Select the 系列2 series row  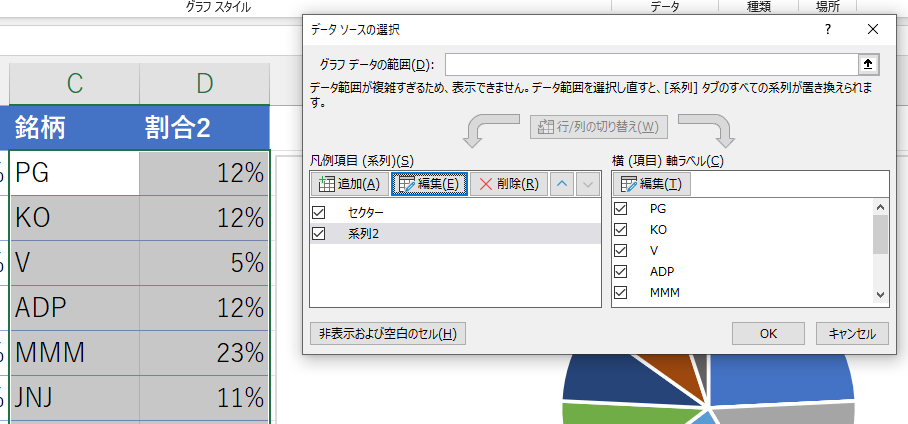pyautogui.click(x=455, y=233)
